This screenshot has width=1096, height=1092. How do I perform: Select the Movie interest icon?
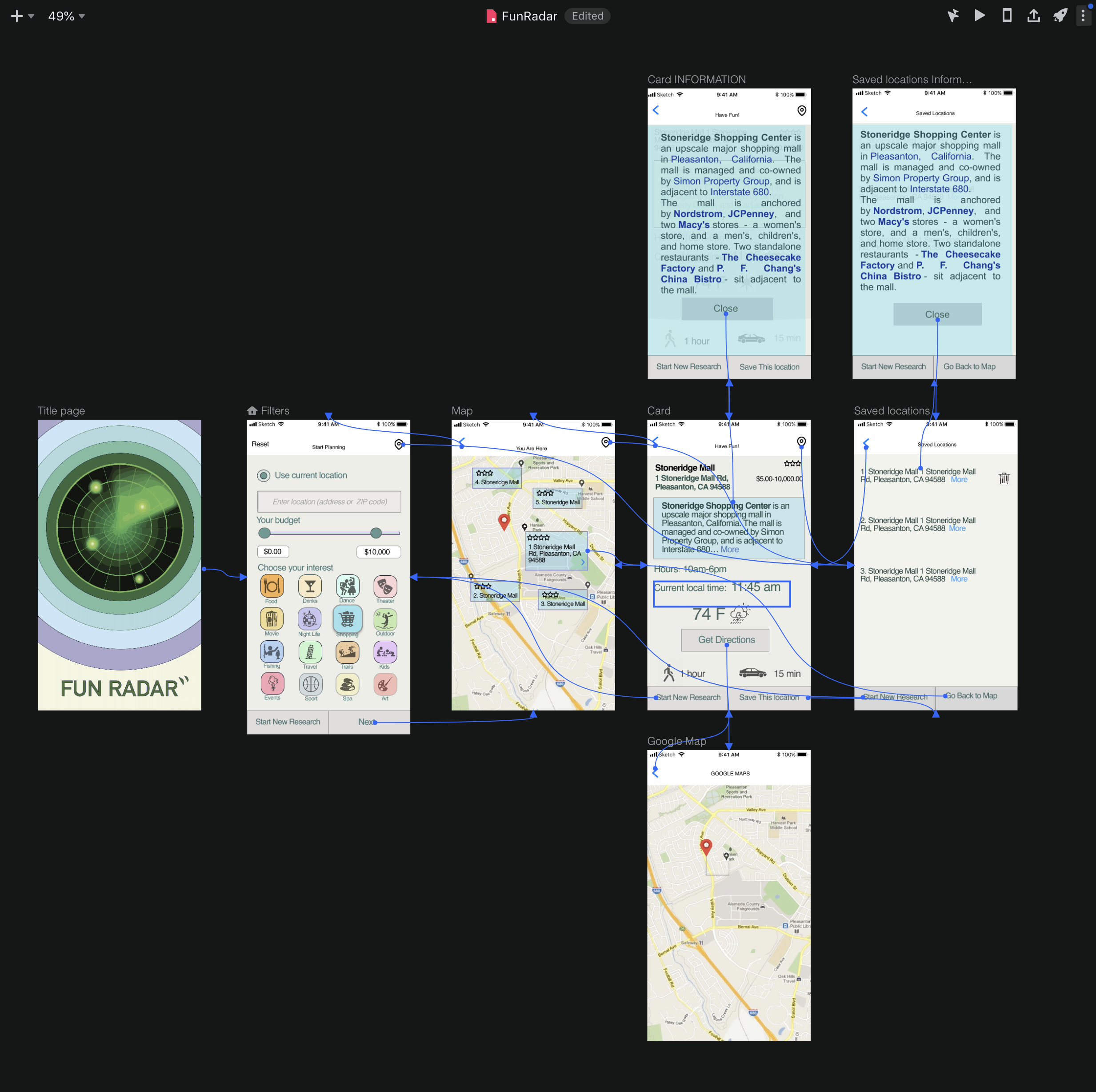272,618
